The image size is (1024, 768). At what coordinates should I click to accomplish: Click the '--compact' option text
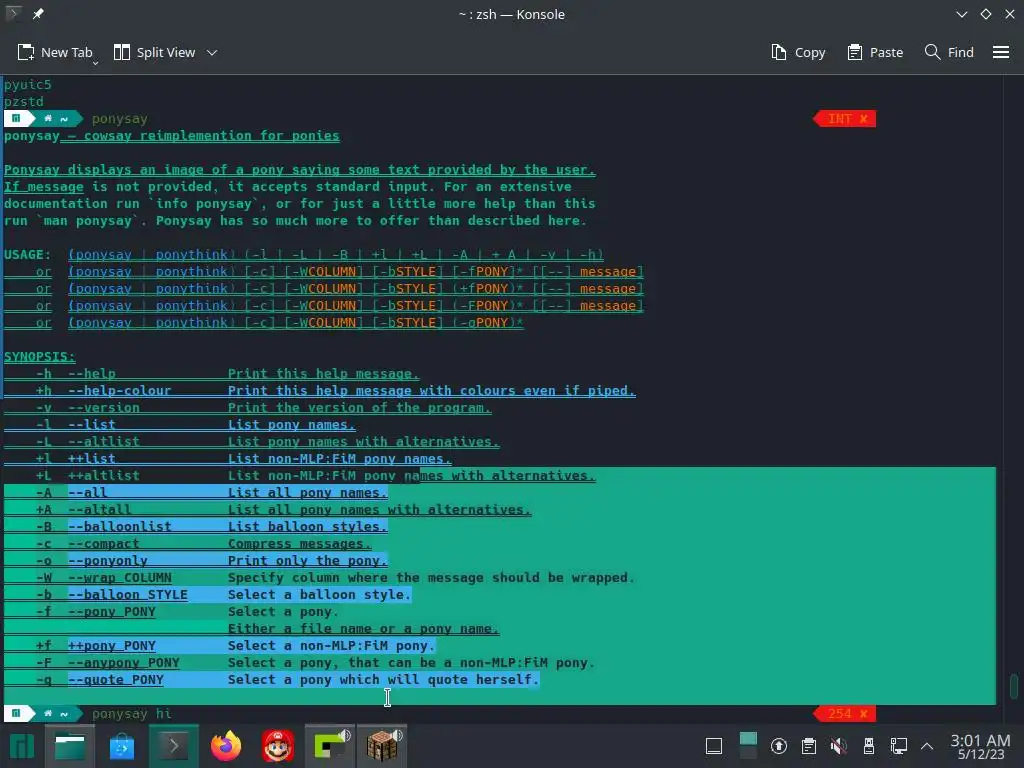pos(104,543)
